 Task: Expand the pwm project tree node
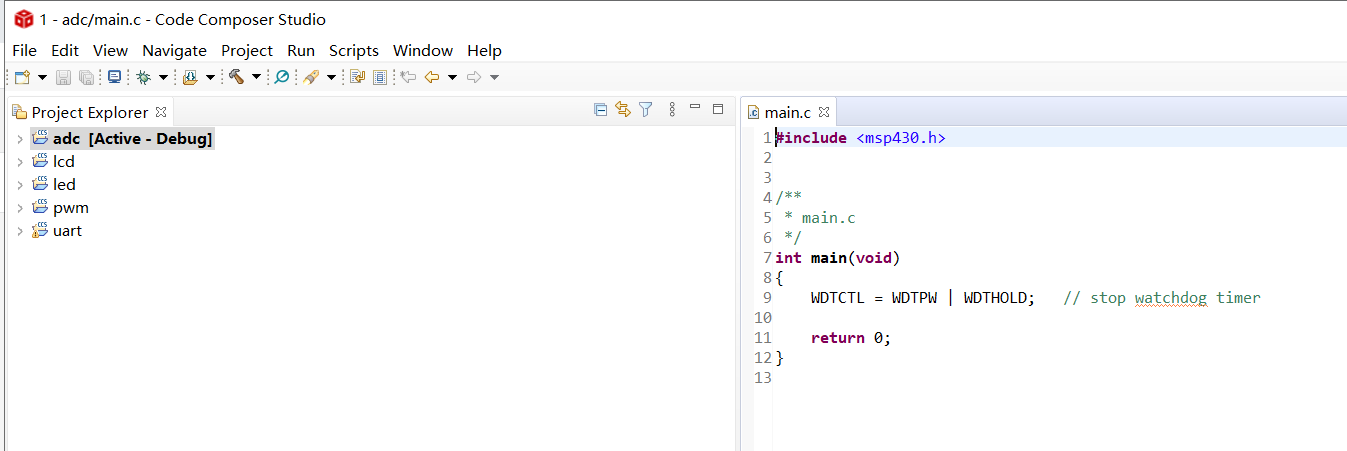click(19, 208)
